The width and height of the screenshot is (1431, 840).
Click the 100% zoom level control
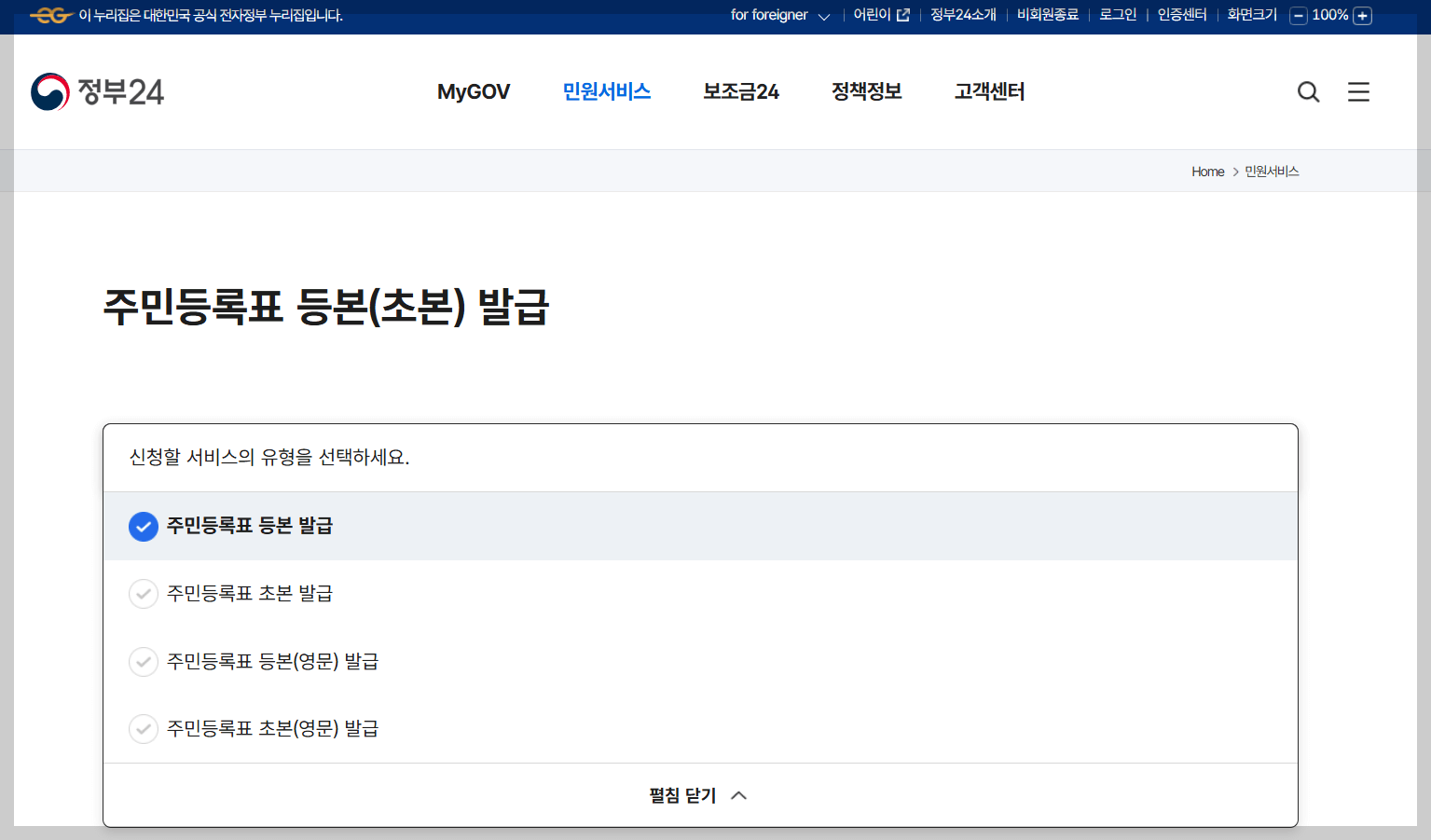coord(1330,15)
